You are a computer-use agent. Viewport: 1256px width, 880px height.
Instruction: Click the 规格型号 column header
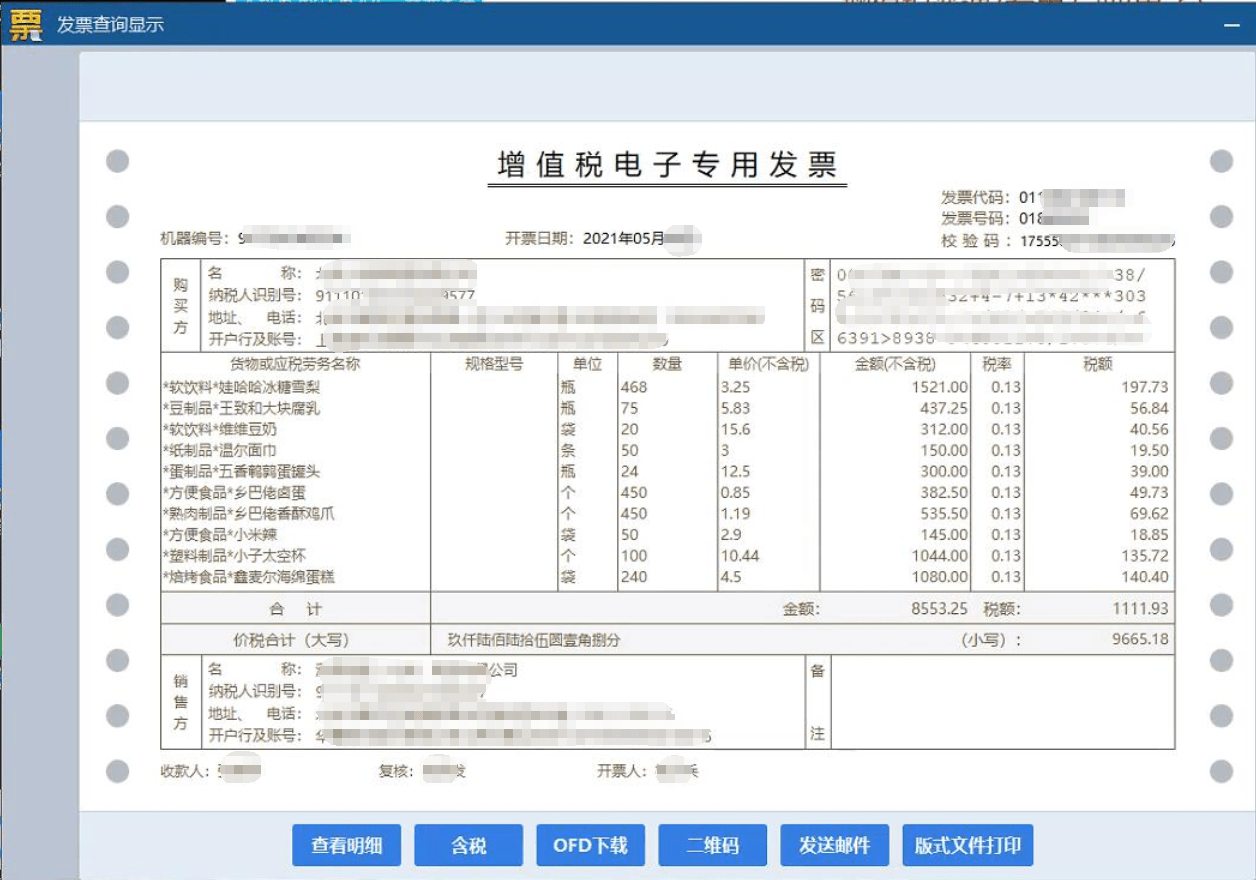(x=494, y=364)
